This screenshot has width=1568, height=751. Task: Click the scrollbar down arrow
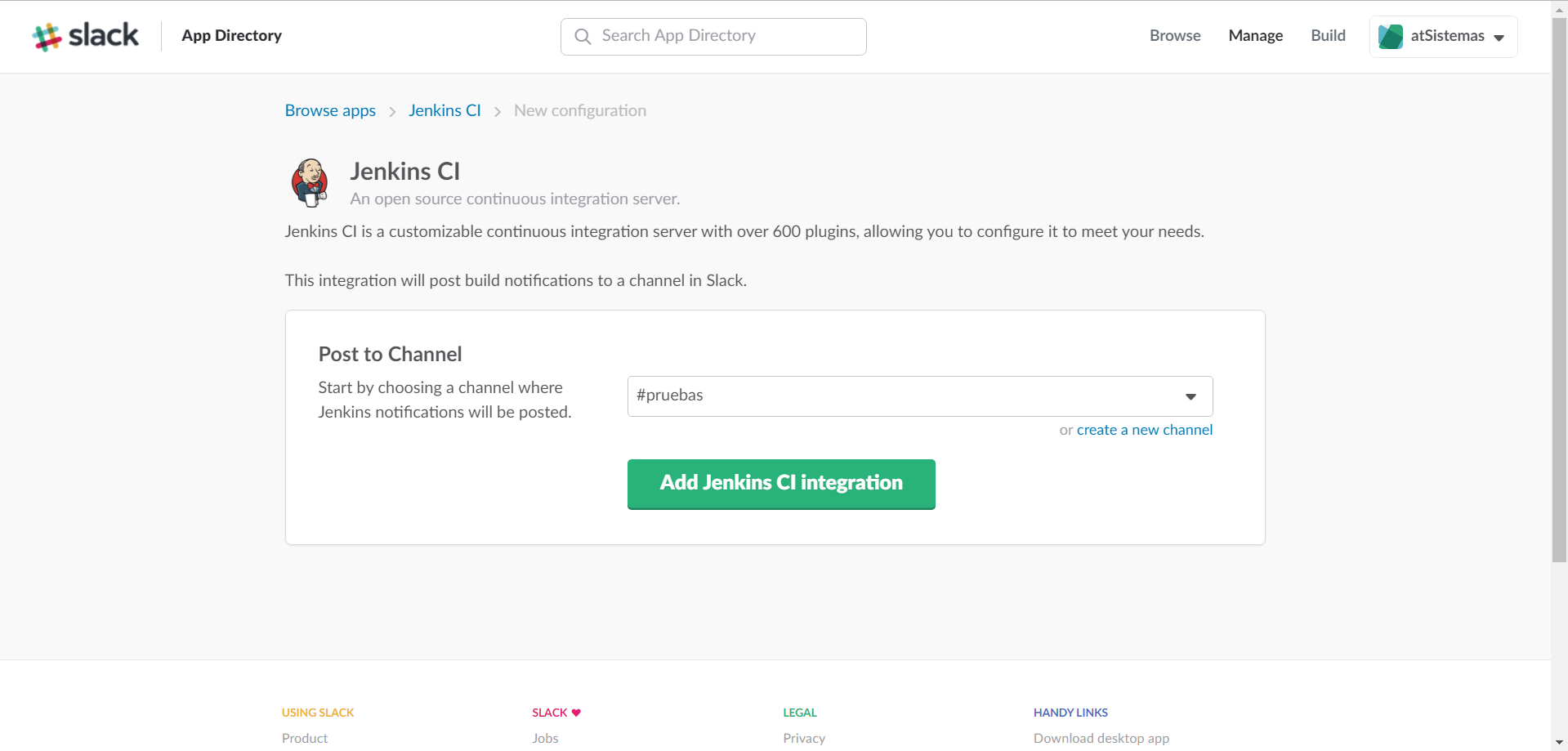[x=1559, y=743]
